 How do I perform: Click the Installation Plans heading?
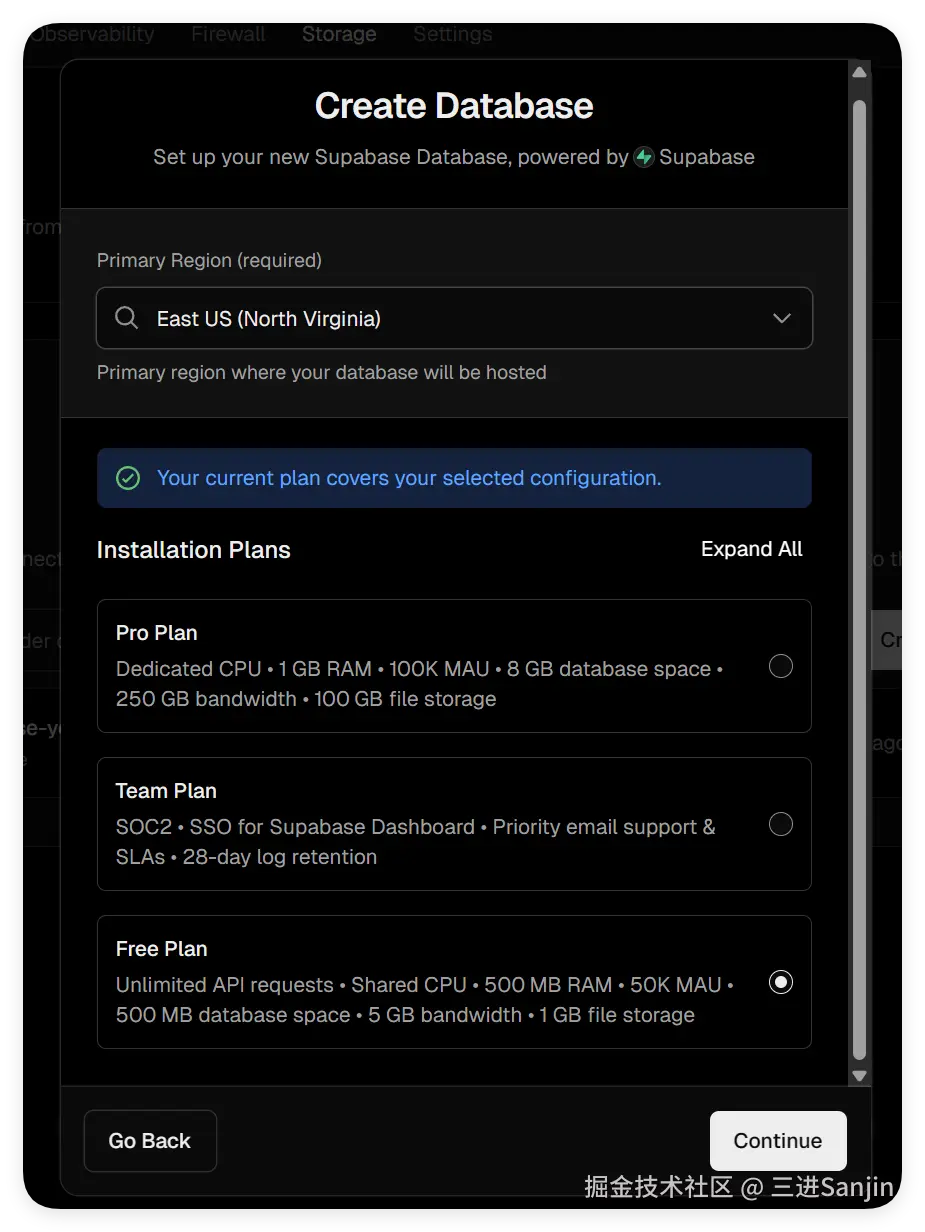click(x=194, y=550)
